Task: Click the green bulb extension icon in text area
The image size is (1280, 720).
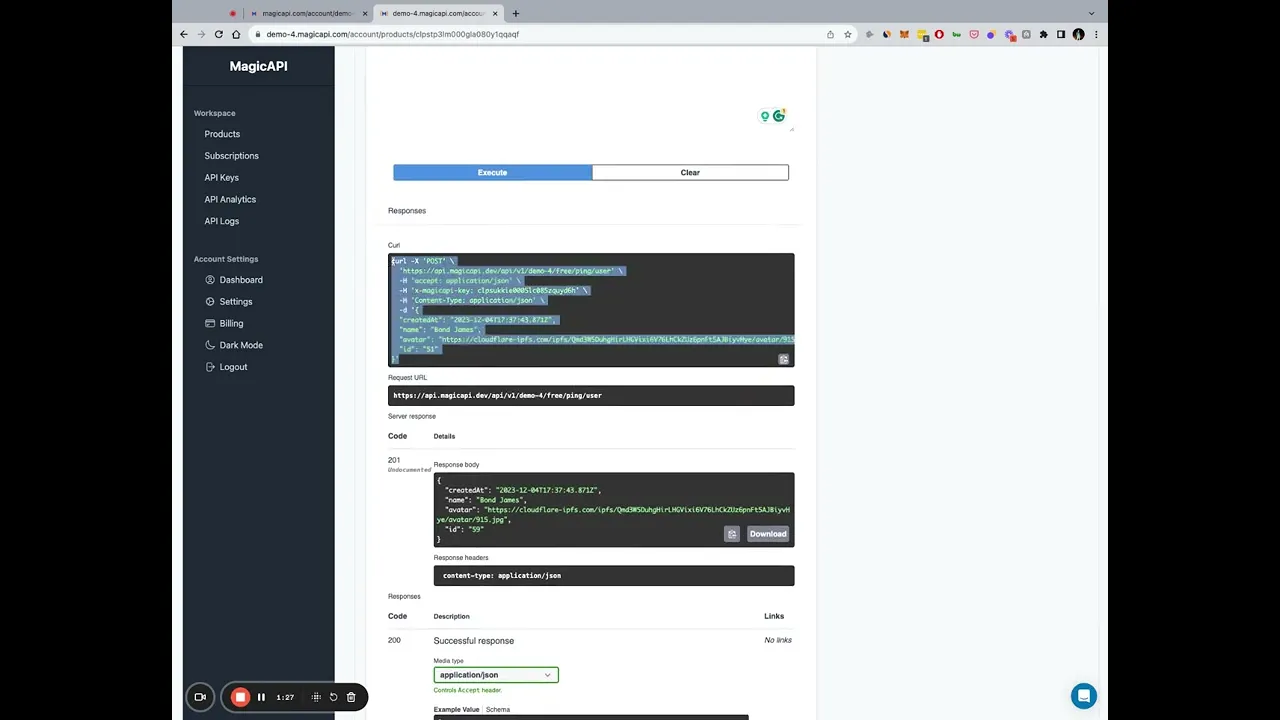Action: coord(765,117)
